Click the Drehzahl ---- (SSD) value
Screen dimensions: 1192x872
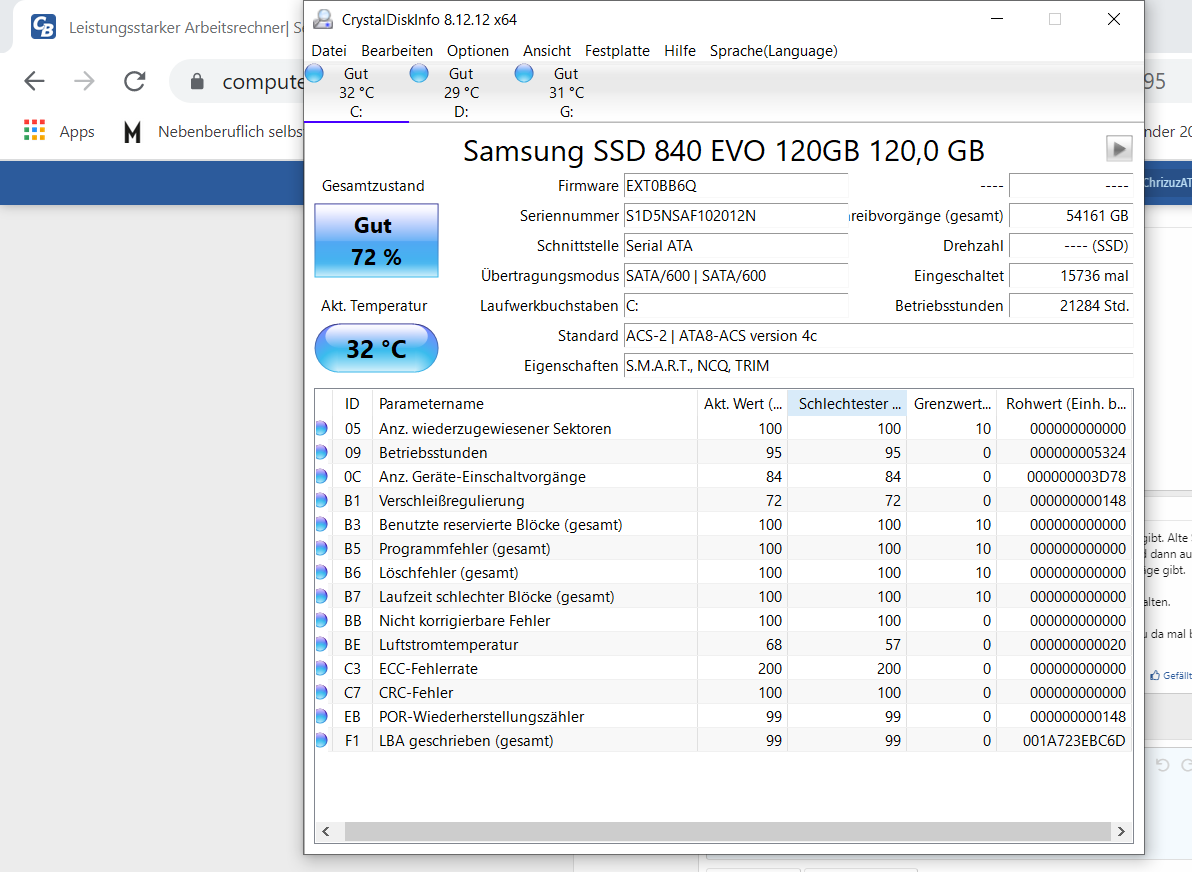coord(1071,246)
